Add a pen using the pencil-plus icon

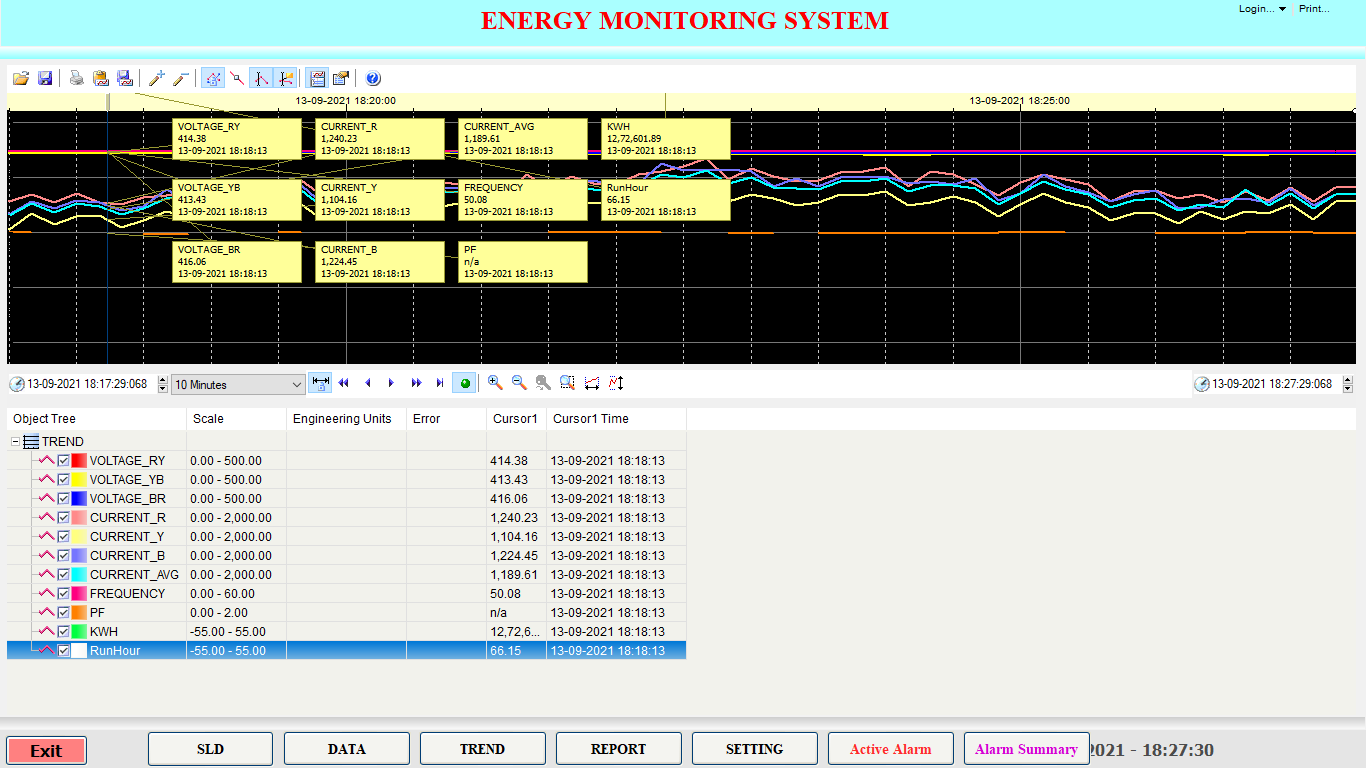[x=156, y=78]
